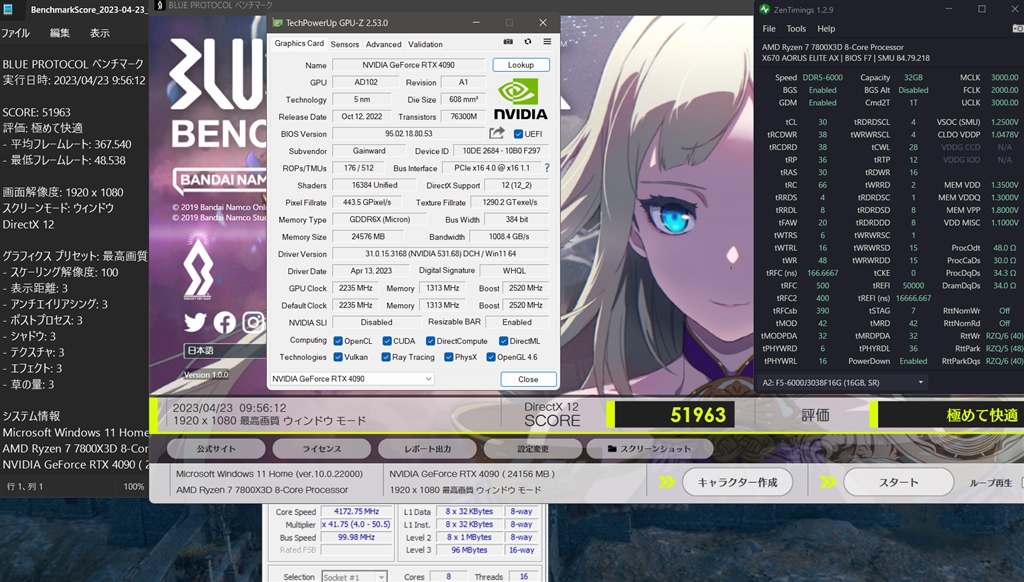Click the score value 51963
1024x582 pixels.
[698, 415]
